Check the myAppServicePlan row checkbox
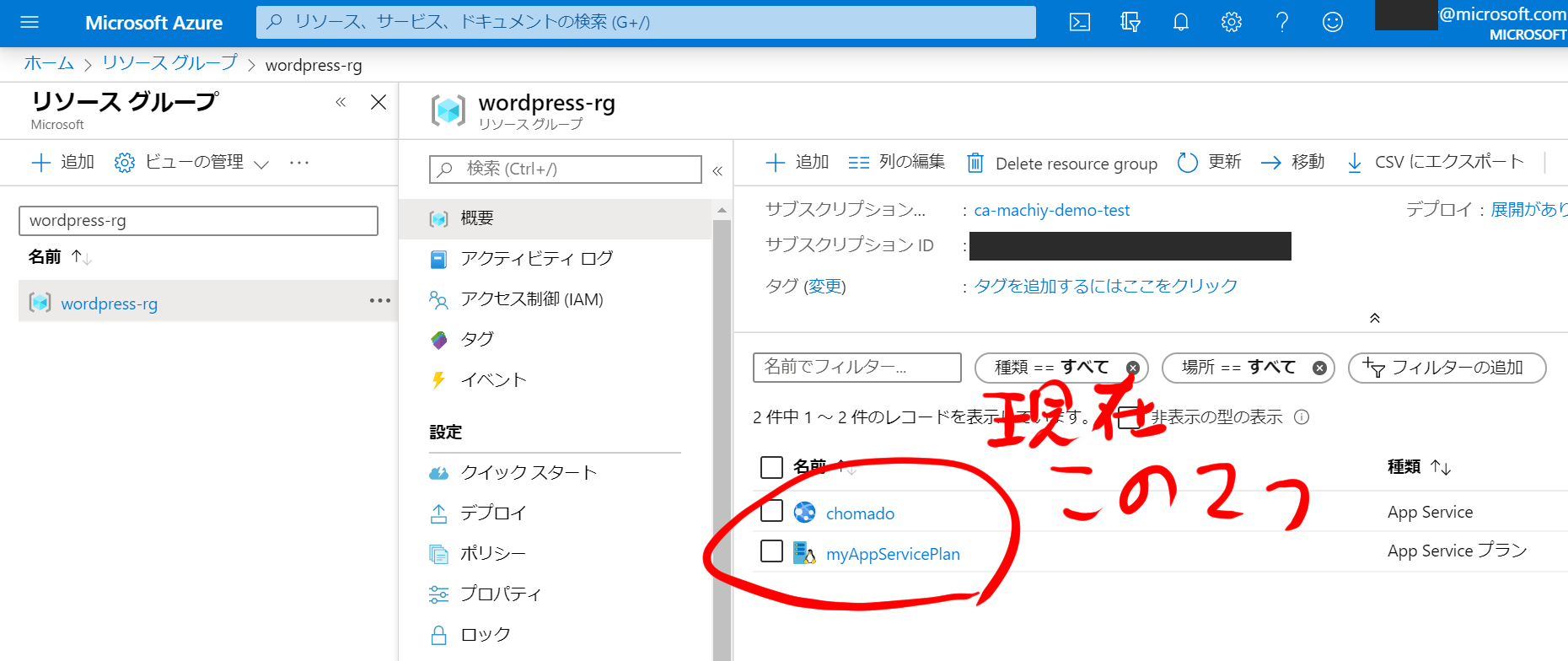This screenshot has height=661, width=1568. click(x=771, y=551)
